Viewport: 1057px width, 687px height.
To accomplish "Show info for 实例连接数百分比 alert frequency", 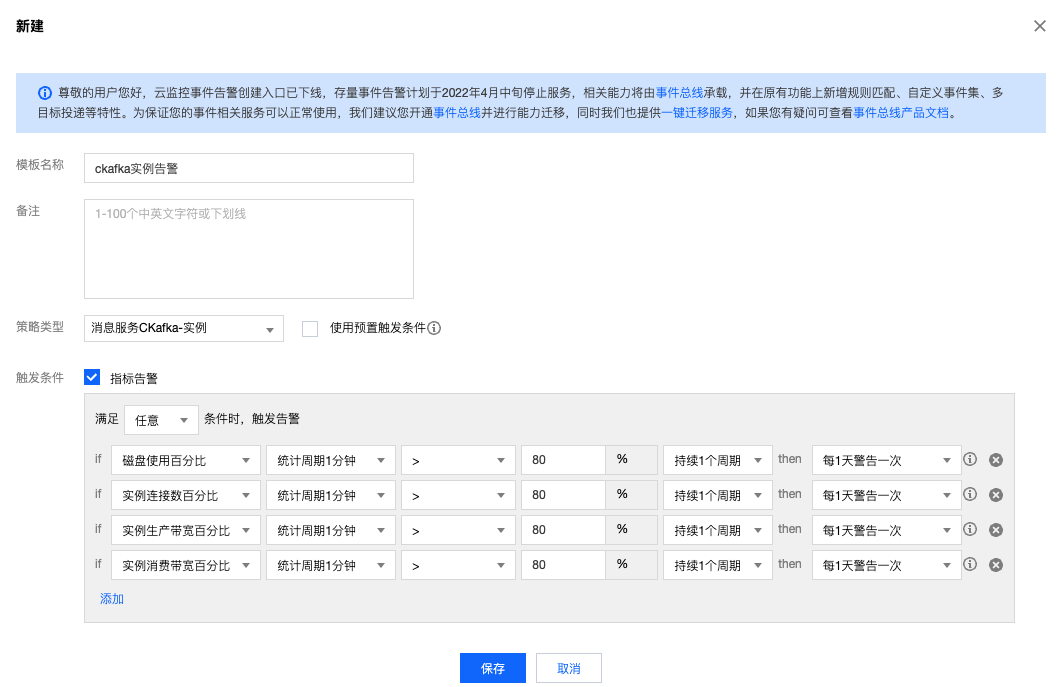I will pyautogui.click(x=969, y=495).
